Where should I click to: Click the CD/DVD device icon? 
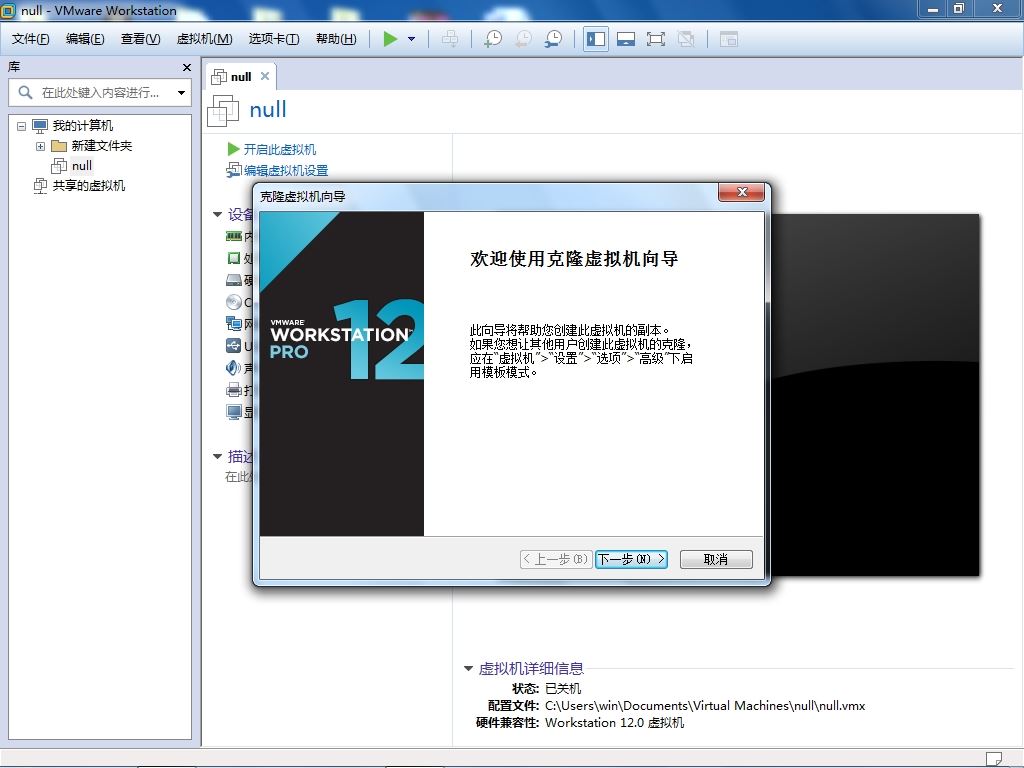[234, 302]
